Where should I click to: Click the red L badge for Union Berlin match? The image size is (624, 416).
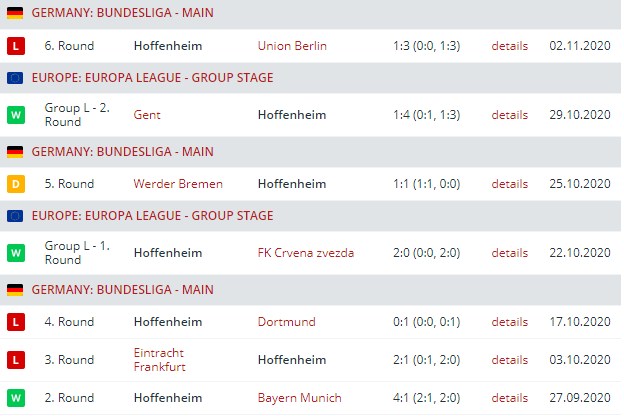coord(15,46)
